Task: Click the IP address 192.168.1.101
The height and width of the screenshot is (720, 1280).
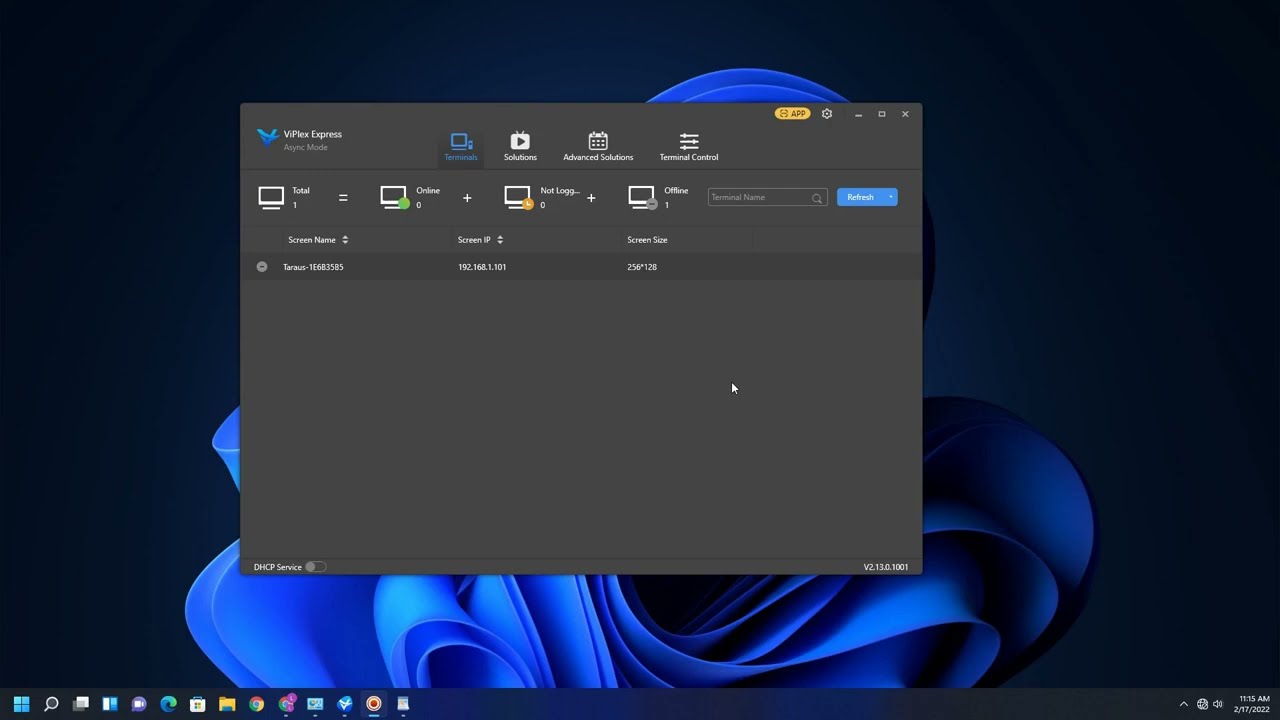Action: (x=482, y=267)
